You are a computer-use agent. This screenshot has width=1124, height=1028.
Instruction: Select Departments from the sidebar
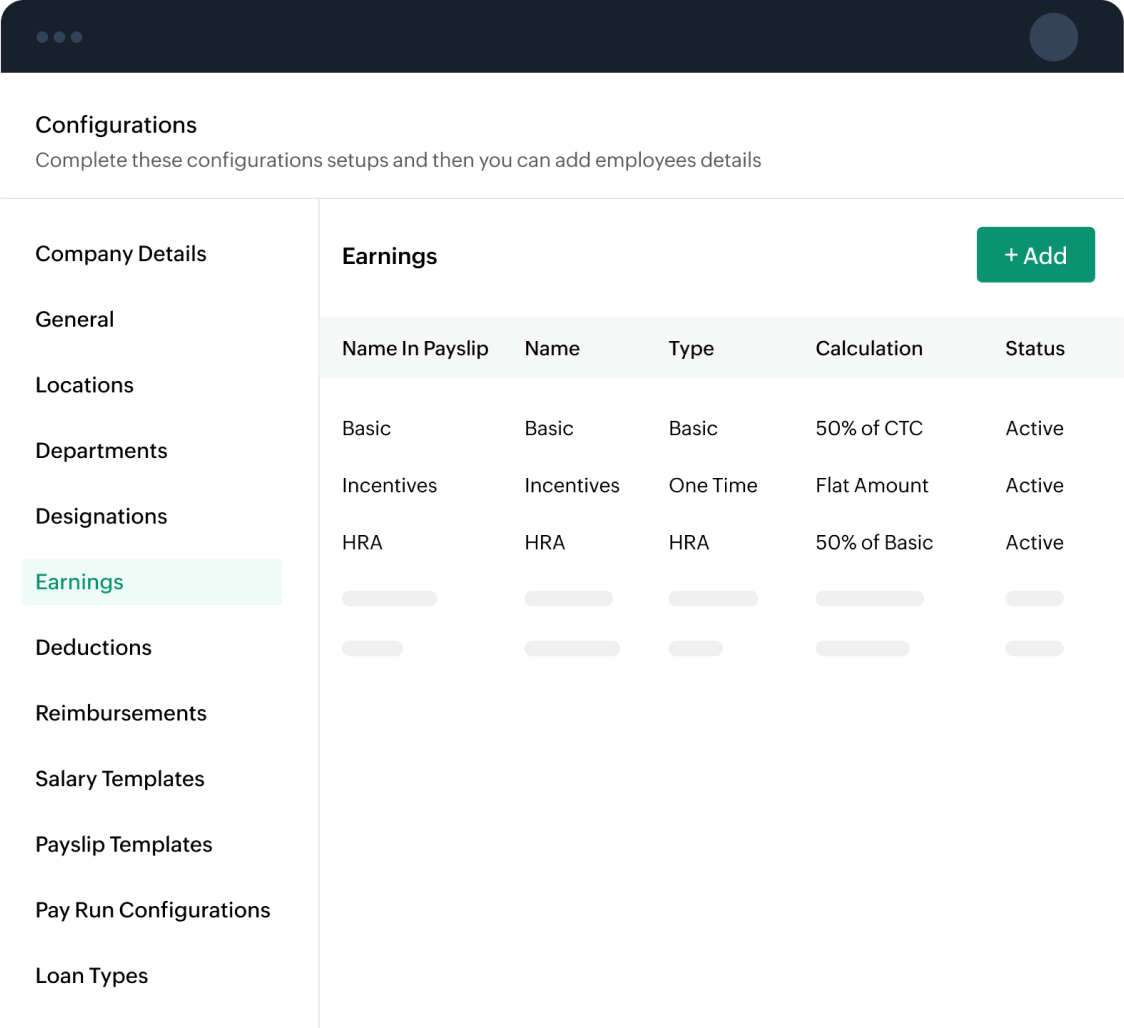[x=101, y=450]
